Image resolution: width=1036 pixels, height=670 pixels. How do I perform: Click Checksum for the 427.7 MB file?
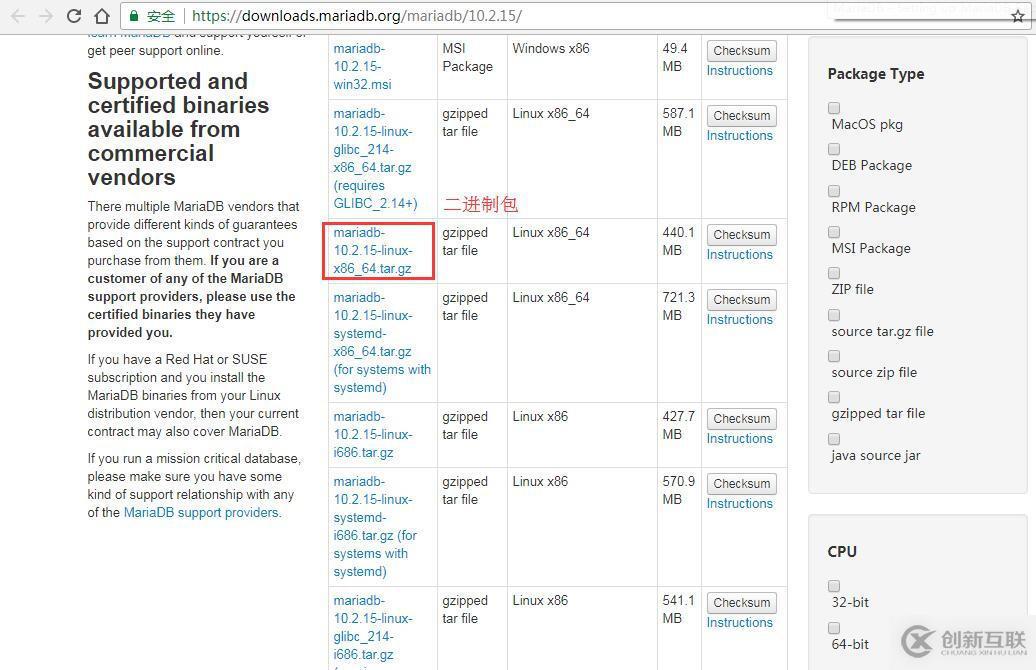click(x=741, y=419)
